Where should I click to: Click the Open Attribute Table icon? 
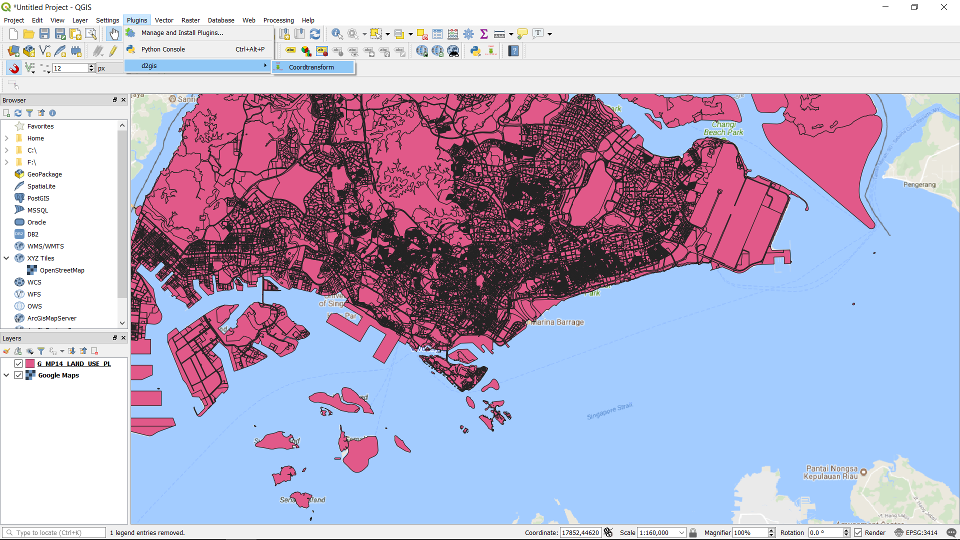[437, 34]
